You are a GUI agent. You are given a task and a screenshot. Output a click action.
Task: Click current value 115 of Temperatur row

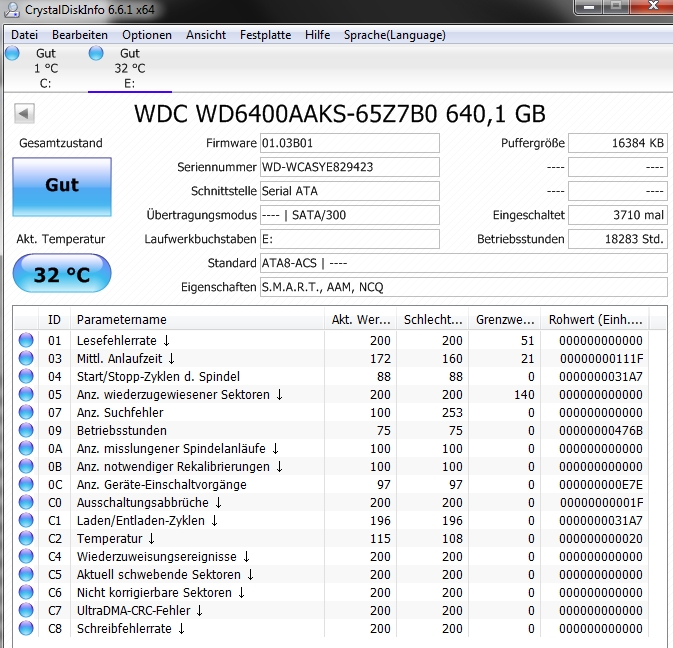click(380, 539)
